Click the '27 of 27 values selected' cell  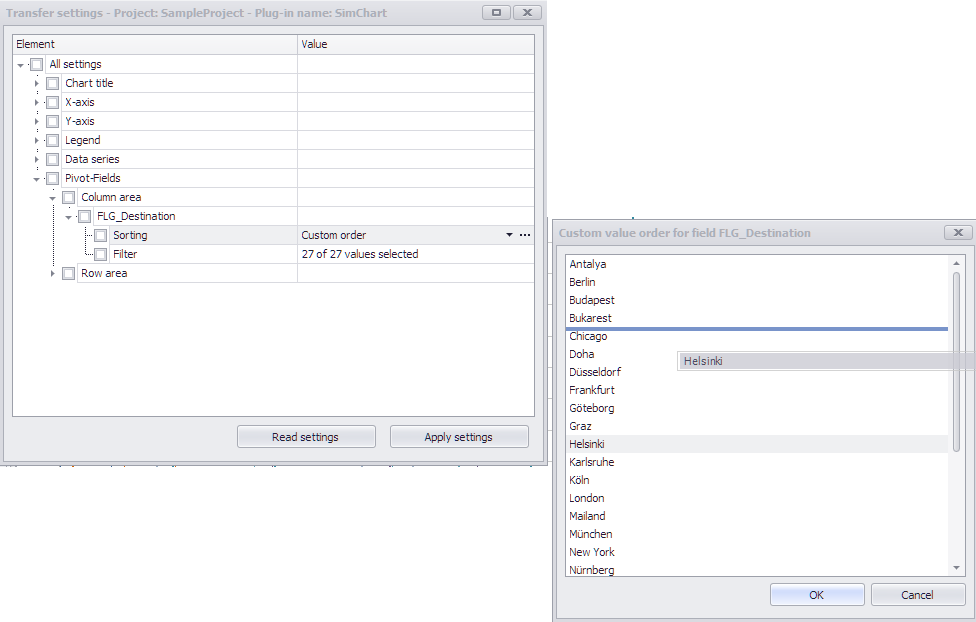point(416,254)
